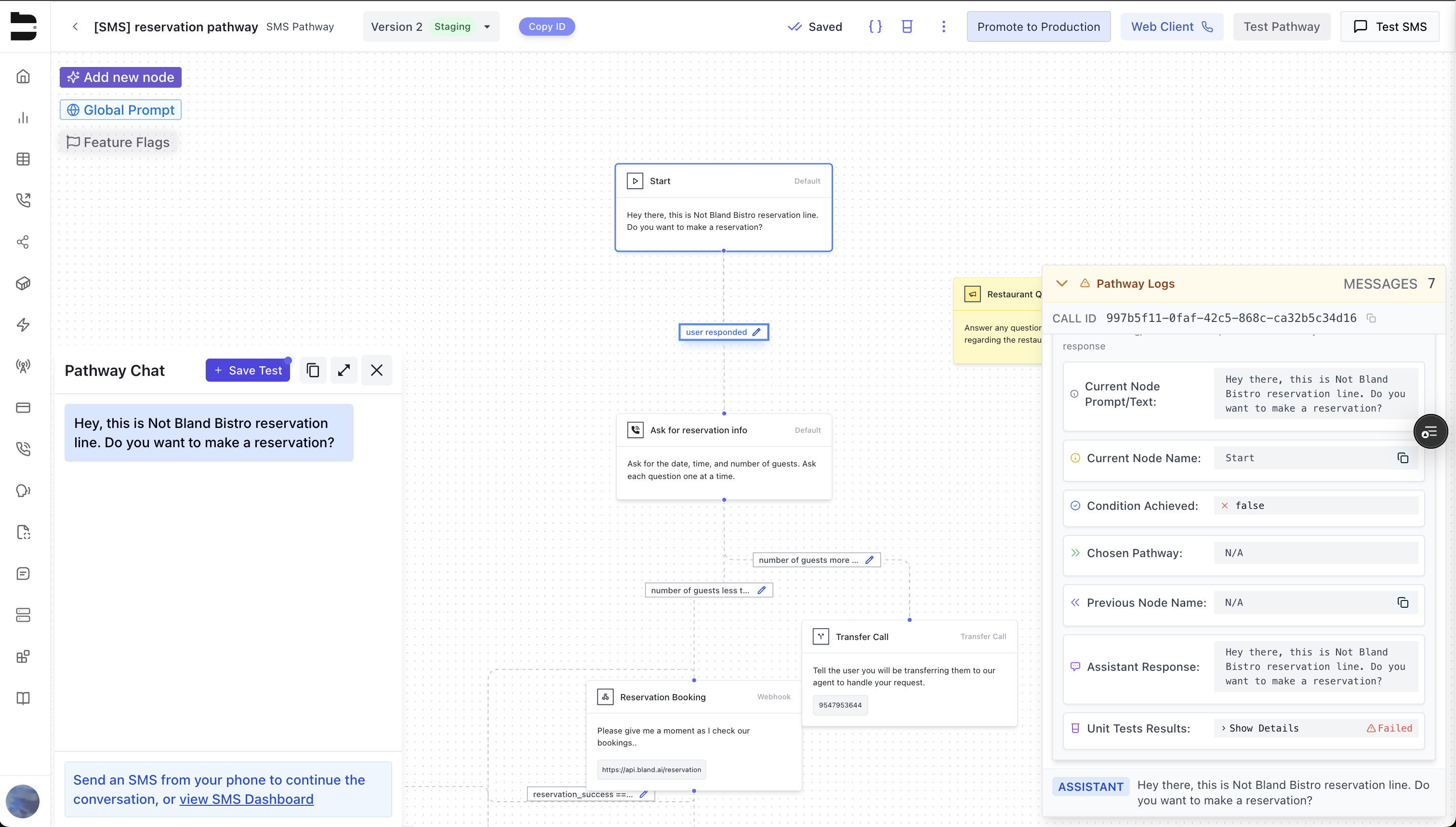The height and width of the screenshot is (827, 1456).
Task: Open the message note icon in sidebar
Action: click(23, 573)
